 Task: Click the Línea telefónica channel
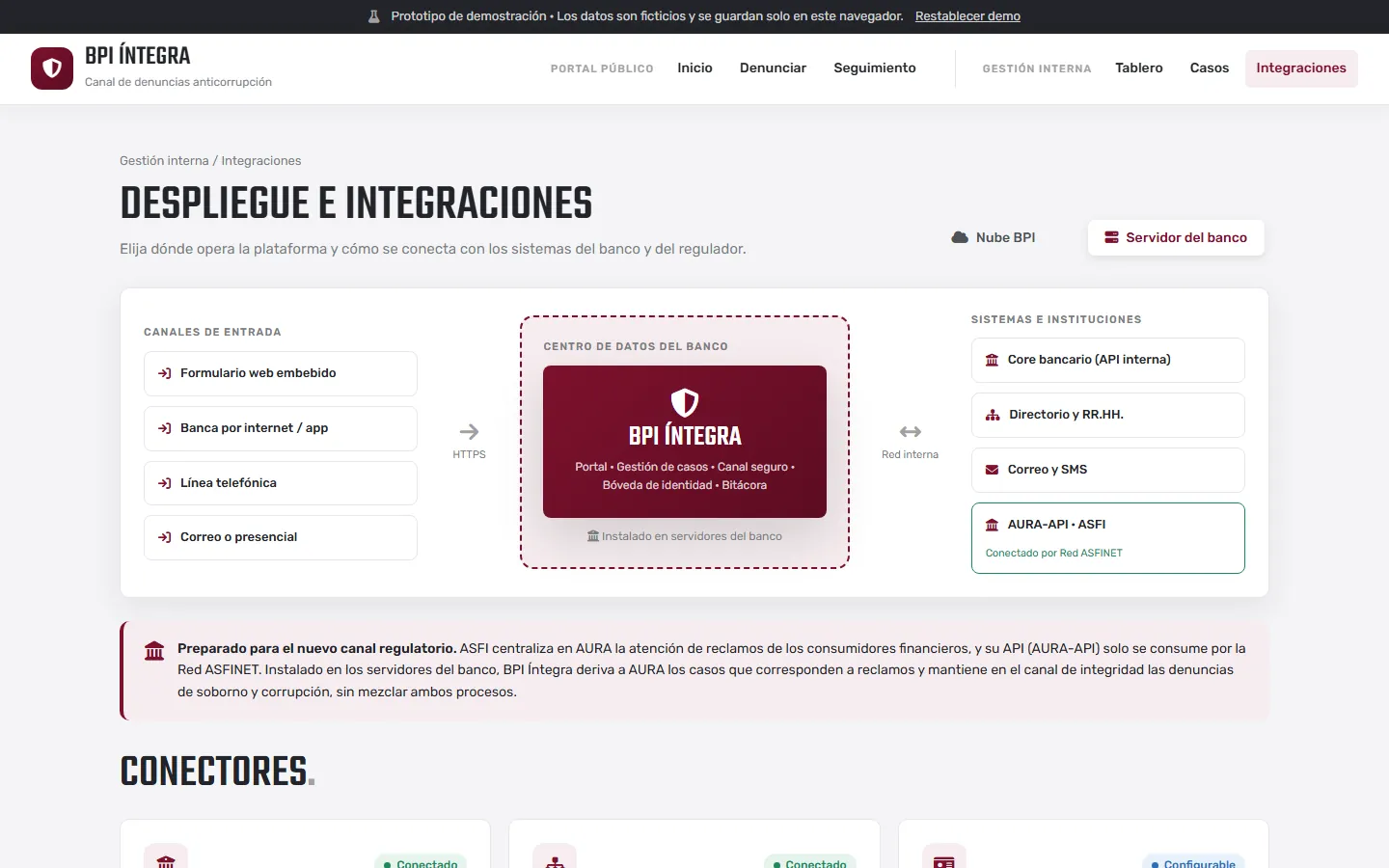coord(281,483)
